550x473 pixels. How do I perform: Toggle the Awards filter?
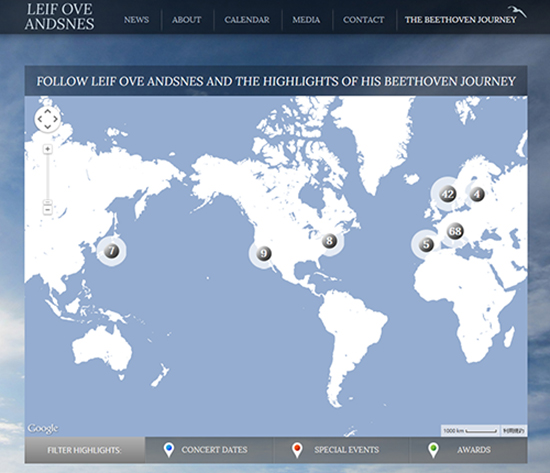tap(468, 450)
